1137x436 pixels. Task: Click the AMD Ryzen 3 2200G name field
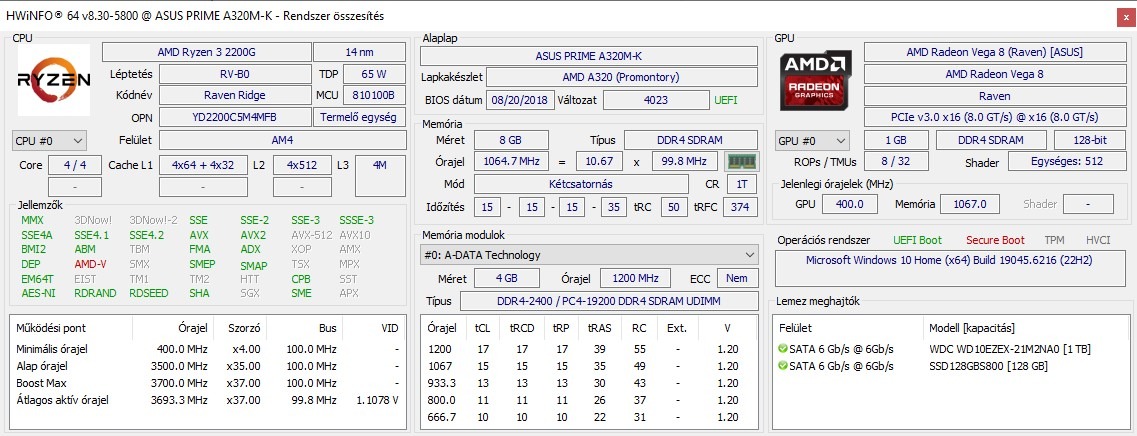(206, 52)
